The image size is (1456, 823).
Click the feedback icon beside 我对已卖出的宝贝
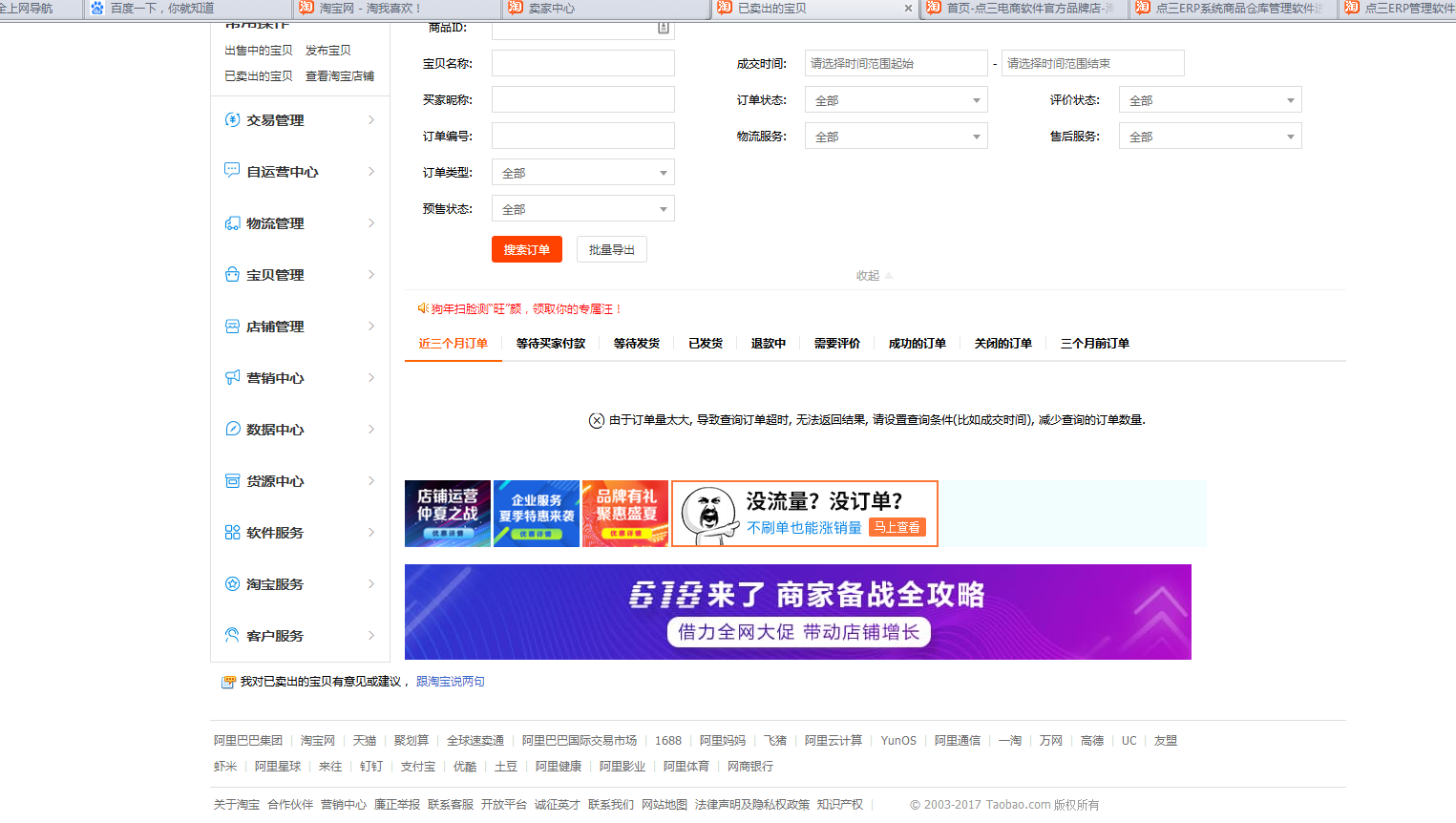pyautogui.click(x=228, y=682)
